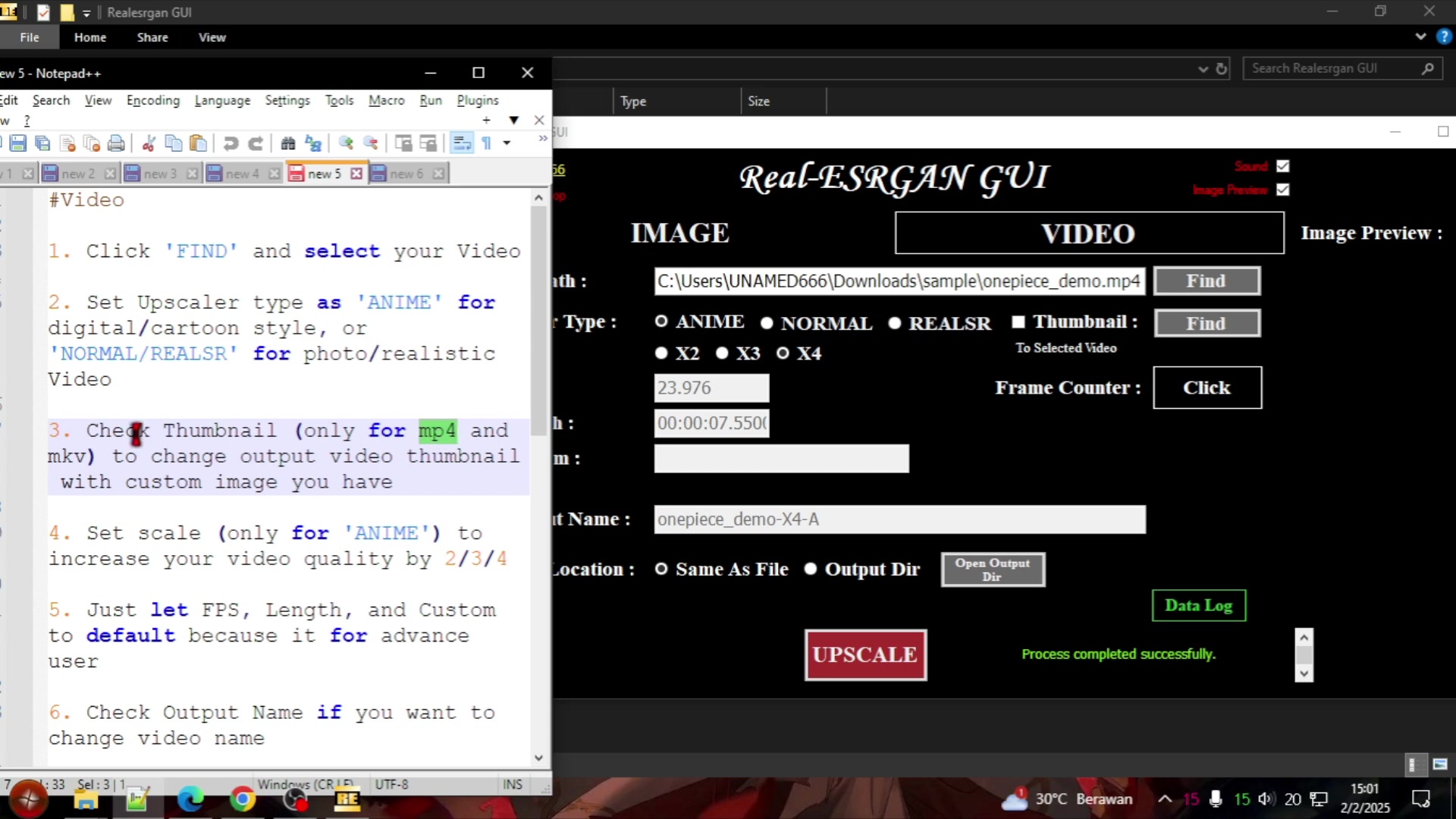Expand the toolbar overflow chevron
Image resolution: width=1456 pixels, height=819 pixels.
click(x=542, y=138)
